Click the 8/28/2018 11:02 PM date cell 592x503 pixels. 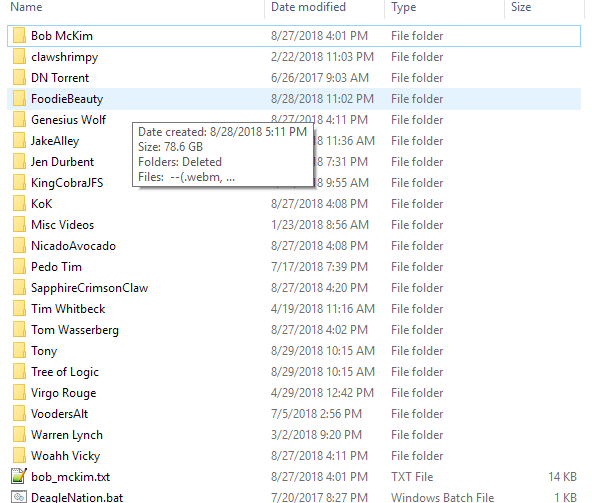[322, 99]
